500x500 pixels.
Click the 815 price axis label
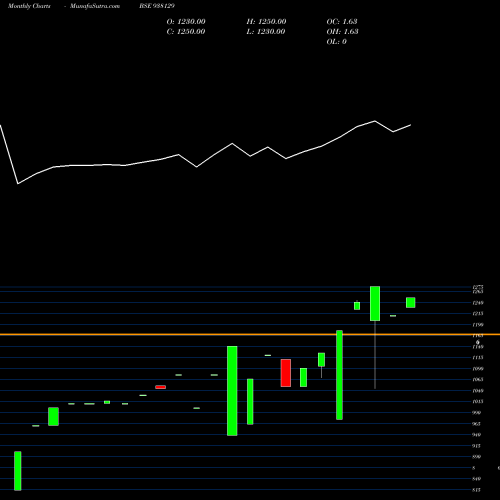pos(477,490)
